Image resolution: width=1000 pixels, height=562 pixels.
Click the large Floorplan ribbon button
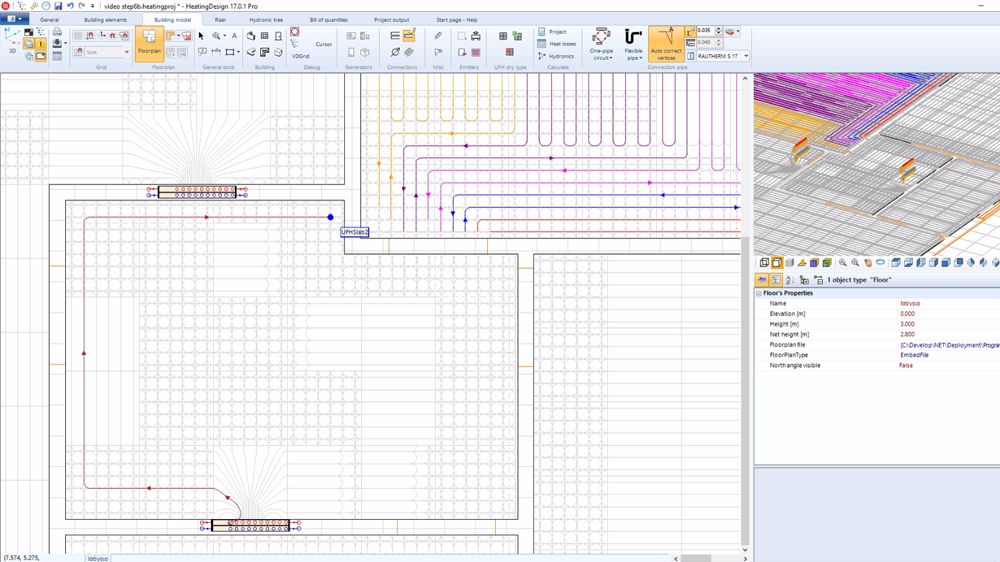tap(149, 43)
